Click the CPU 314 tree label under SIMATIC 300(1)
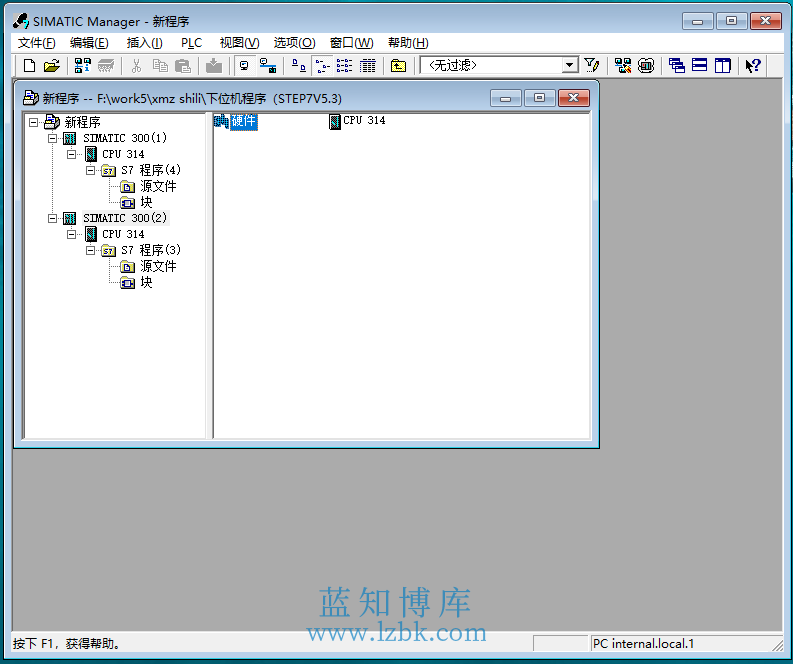Screen dimensions: 793x664 point(123,154)
